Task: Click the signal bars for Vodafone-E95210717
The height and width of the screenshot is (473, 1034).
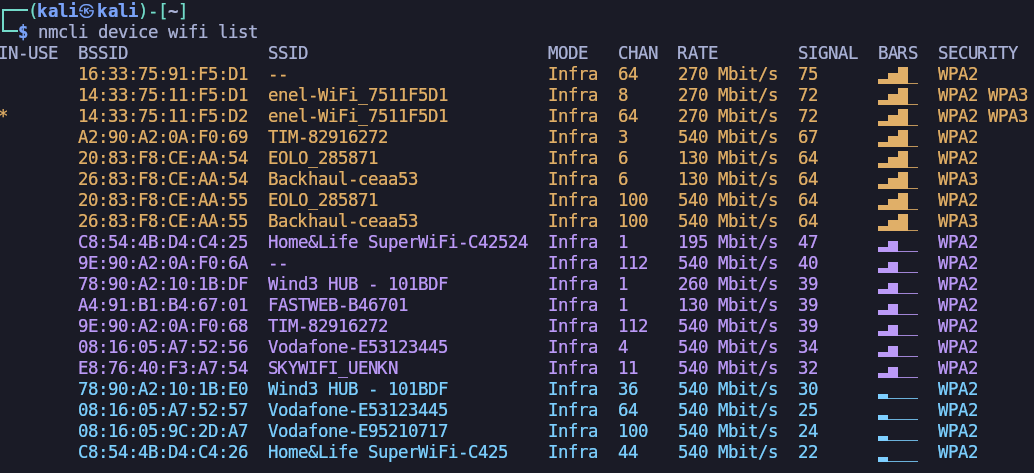Action: (x=897, y=432)
